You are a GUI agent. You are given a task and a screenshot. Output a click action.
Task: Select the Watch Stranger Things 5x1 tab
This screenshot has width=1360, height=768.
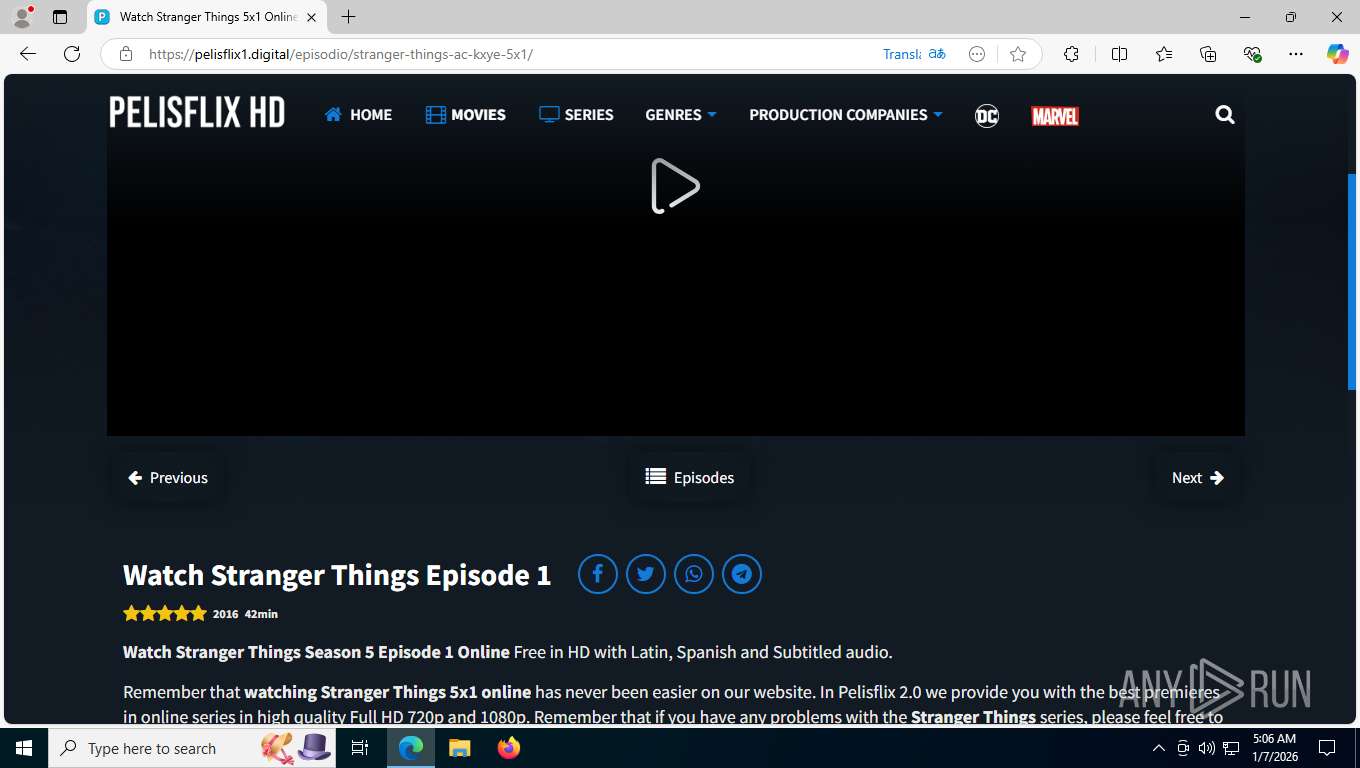click(208, 17)
